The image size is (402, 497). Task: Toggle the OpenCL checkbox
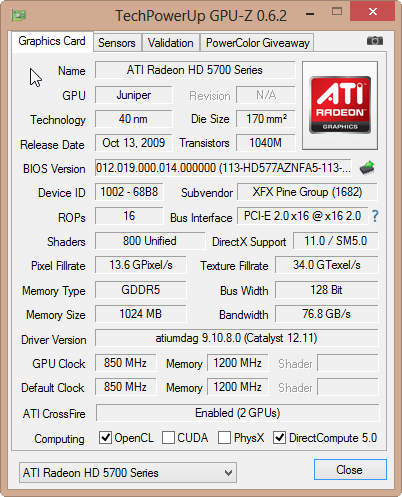click(105, 438)
